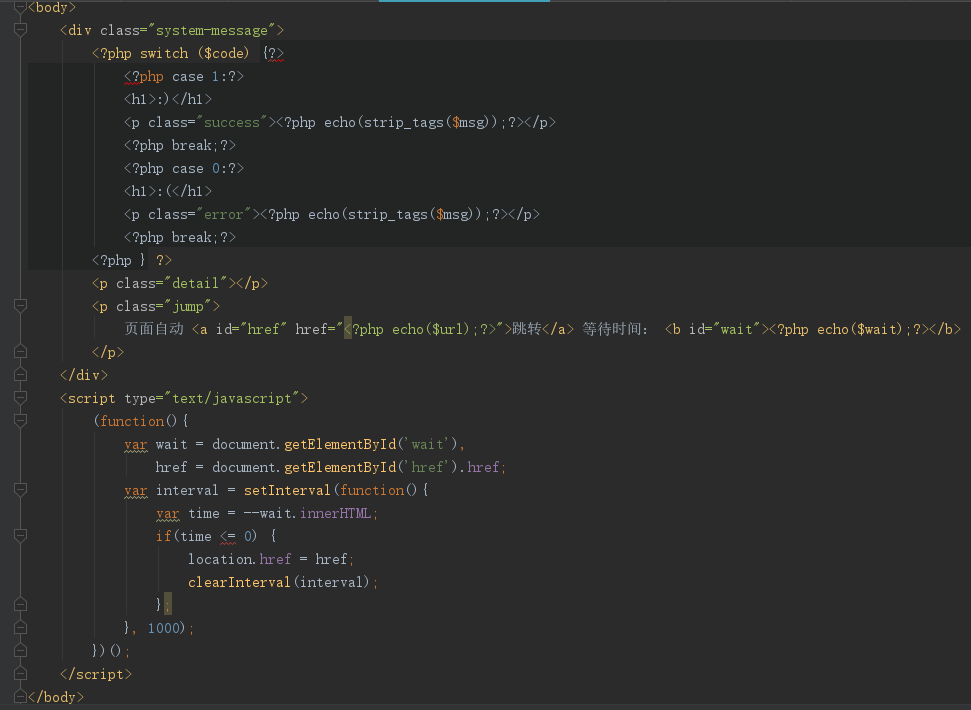Click the <h1>:)</h1> line
Screen dimensions: 971x710
click(168, 100)
